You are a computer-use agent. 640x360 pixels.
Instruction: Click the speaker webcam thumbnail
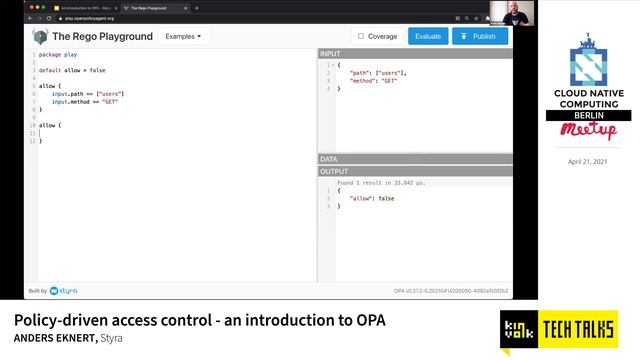pyautogui.click(x=512, y=13)
